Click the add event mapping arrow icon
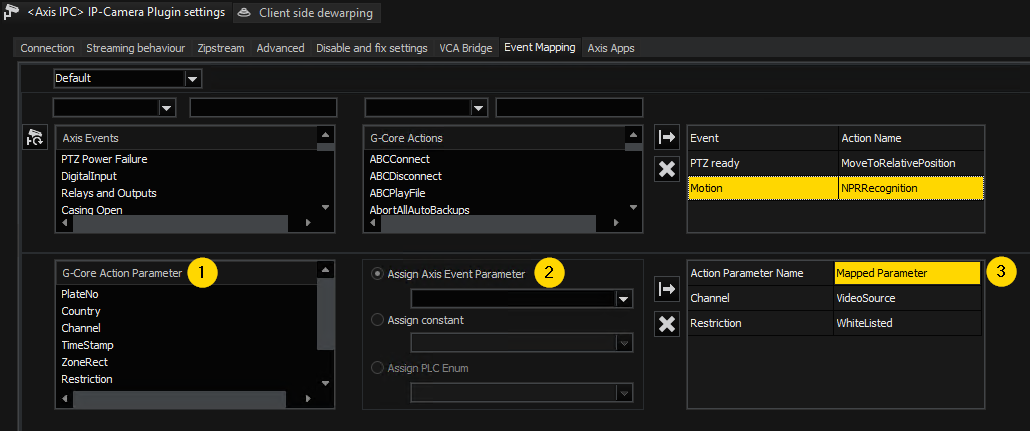The image size is (1030, 431). click(x=667, y=137)
